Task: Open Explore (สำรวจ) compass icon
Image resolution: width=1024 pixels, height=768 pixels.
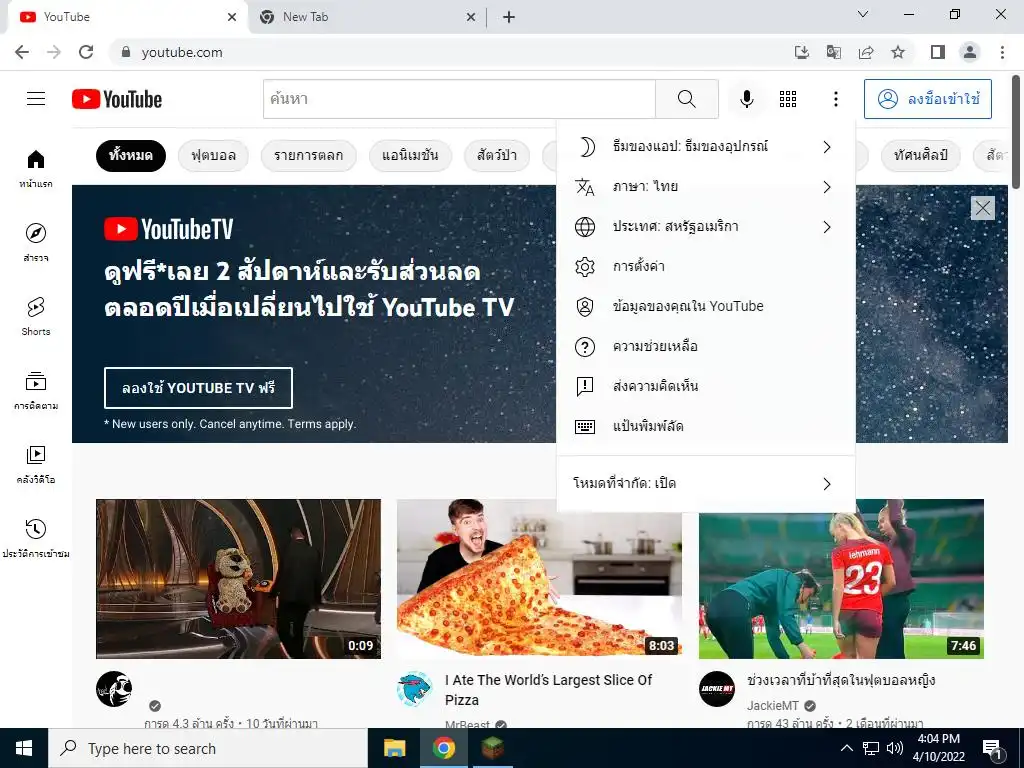Action: click(36, 242)
